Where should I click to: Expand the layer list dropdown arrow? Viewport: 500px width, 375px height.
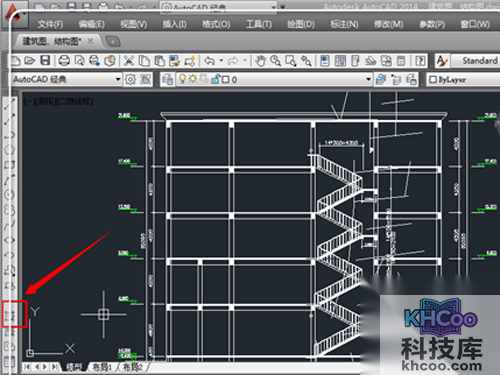pos(368,79)
